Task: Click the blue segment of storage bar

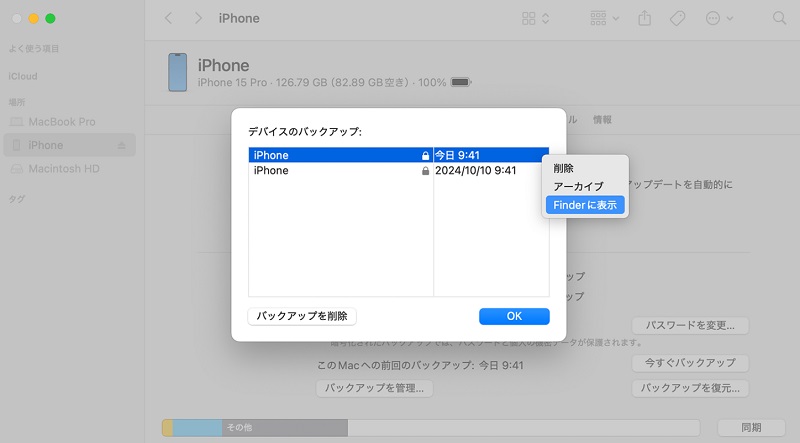Action: (x=197, y=428)
